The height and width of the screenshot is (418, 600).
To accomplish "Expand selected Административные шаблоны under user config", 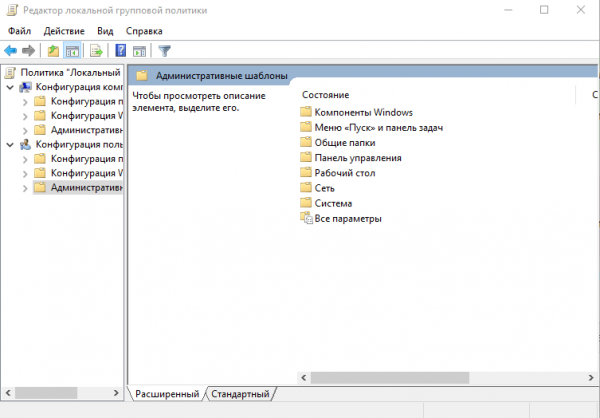I will click(x=25, y=188).
